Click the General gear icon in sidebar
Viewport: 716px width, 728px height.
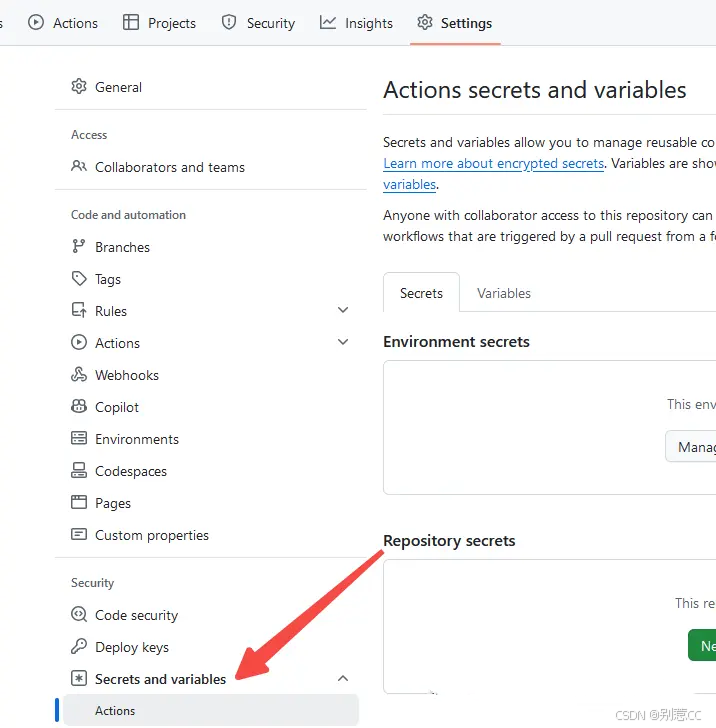[79, 86]
